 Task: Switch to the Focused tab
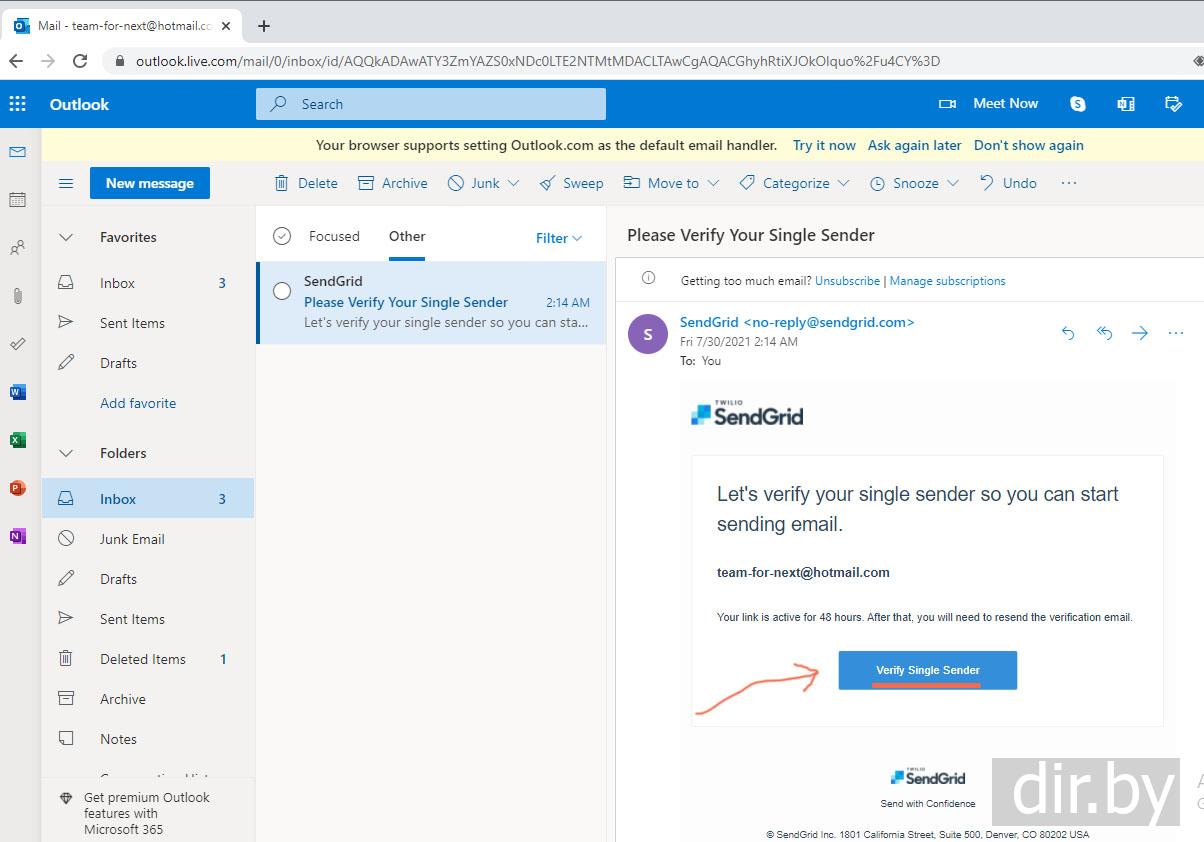coord(334,236)
